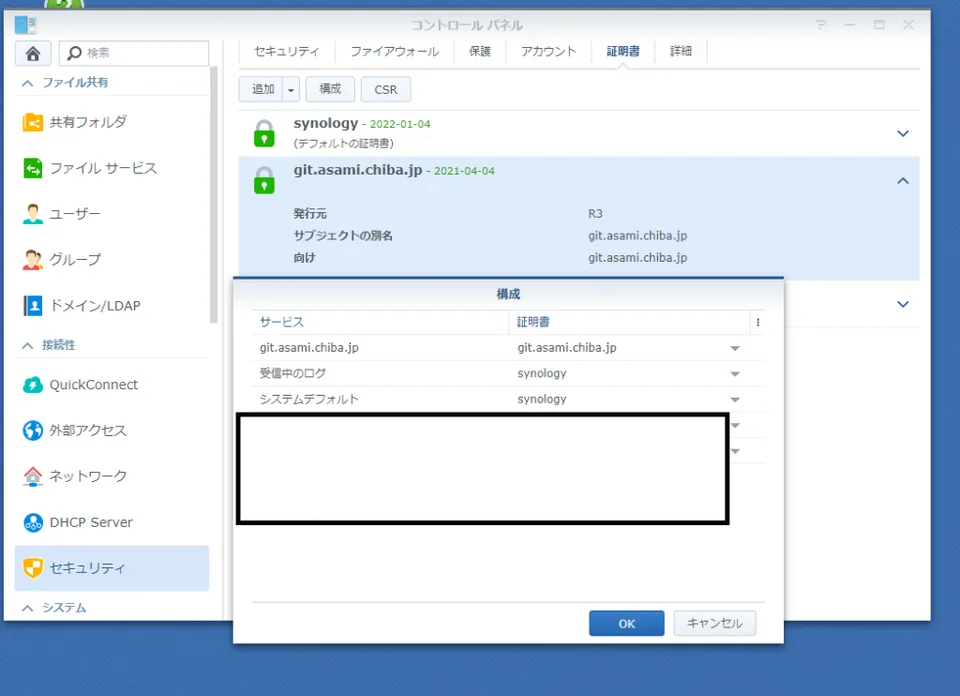Click the help question mark in title bar

(821, 25)
